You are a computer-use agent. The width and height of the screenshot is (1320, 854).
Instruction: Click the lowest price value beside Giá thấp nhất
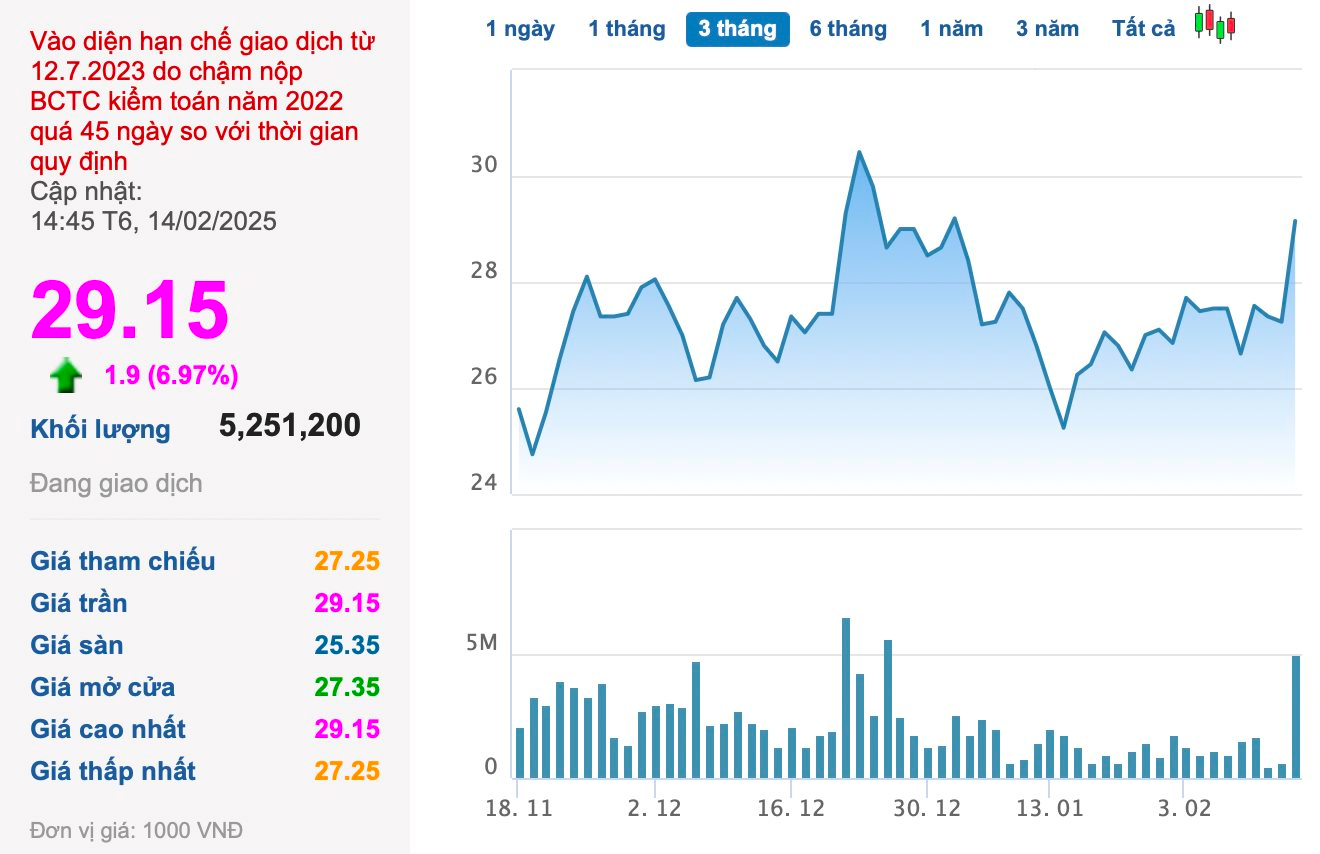(x=347, y=771)
